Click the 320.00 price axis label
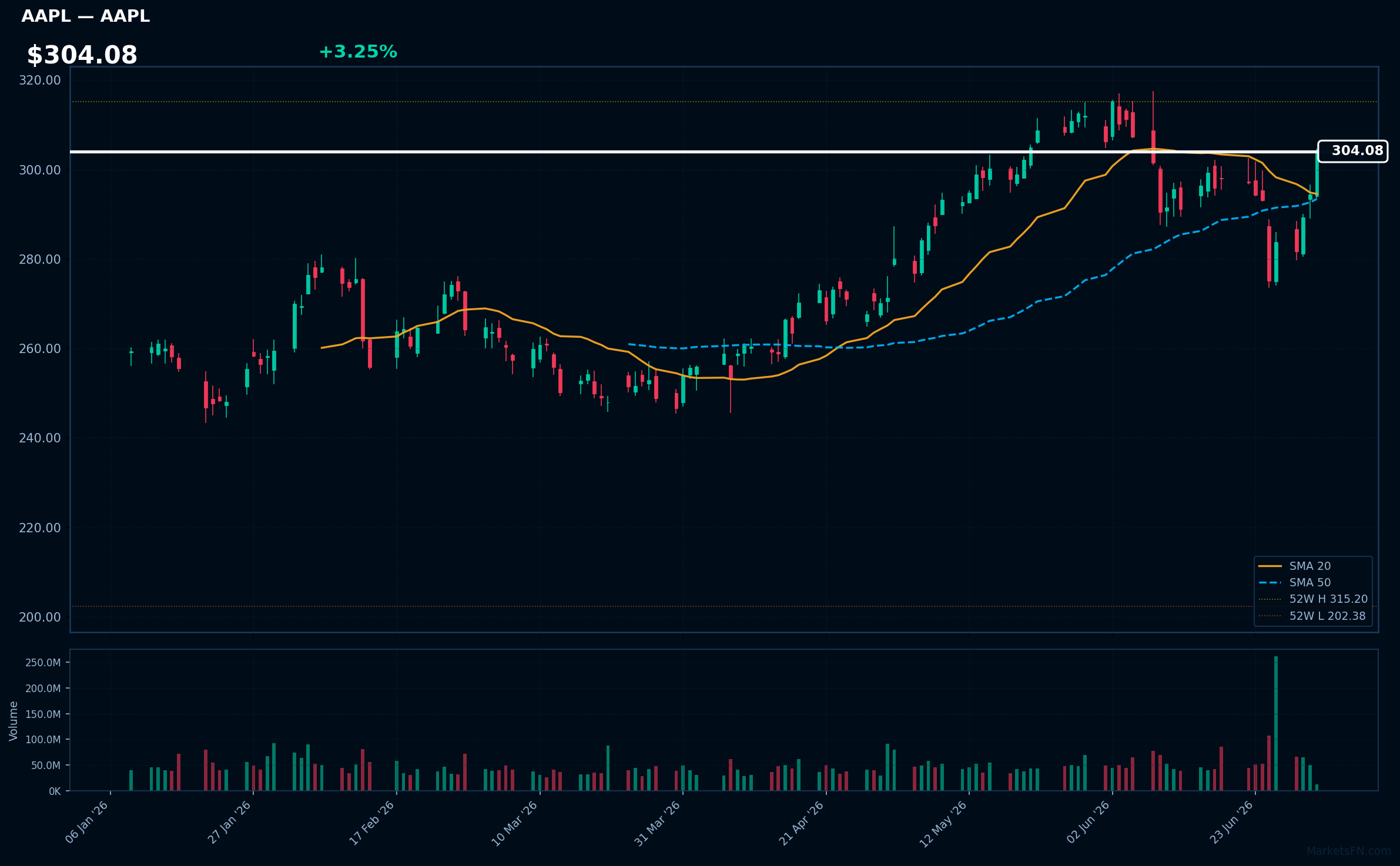This screenshot has height=866, width=1400. 40,80
